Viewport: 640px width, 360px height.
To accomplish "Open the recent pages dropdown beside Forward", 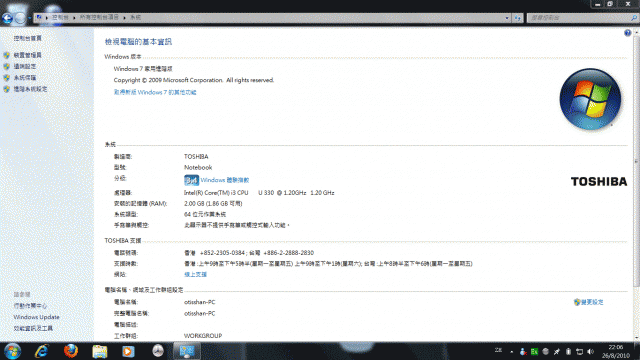I will click(29, 18).
